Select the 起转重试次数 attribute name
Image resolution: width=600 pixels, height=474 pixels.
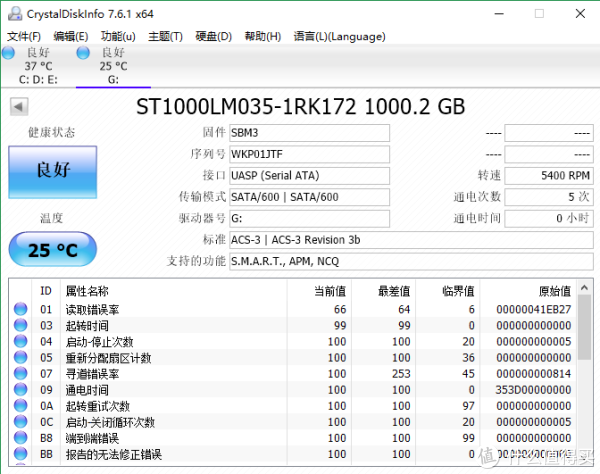[98, 406]
